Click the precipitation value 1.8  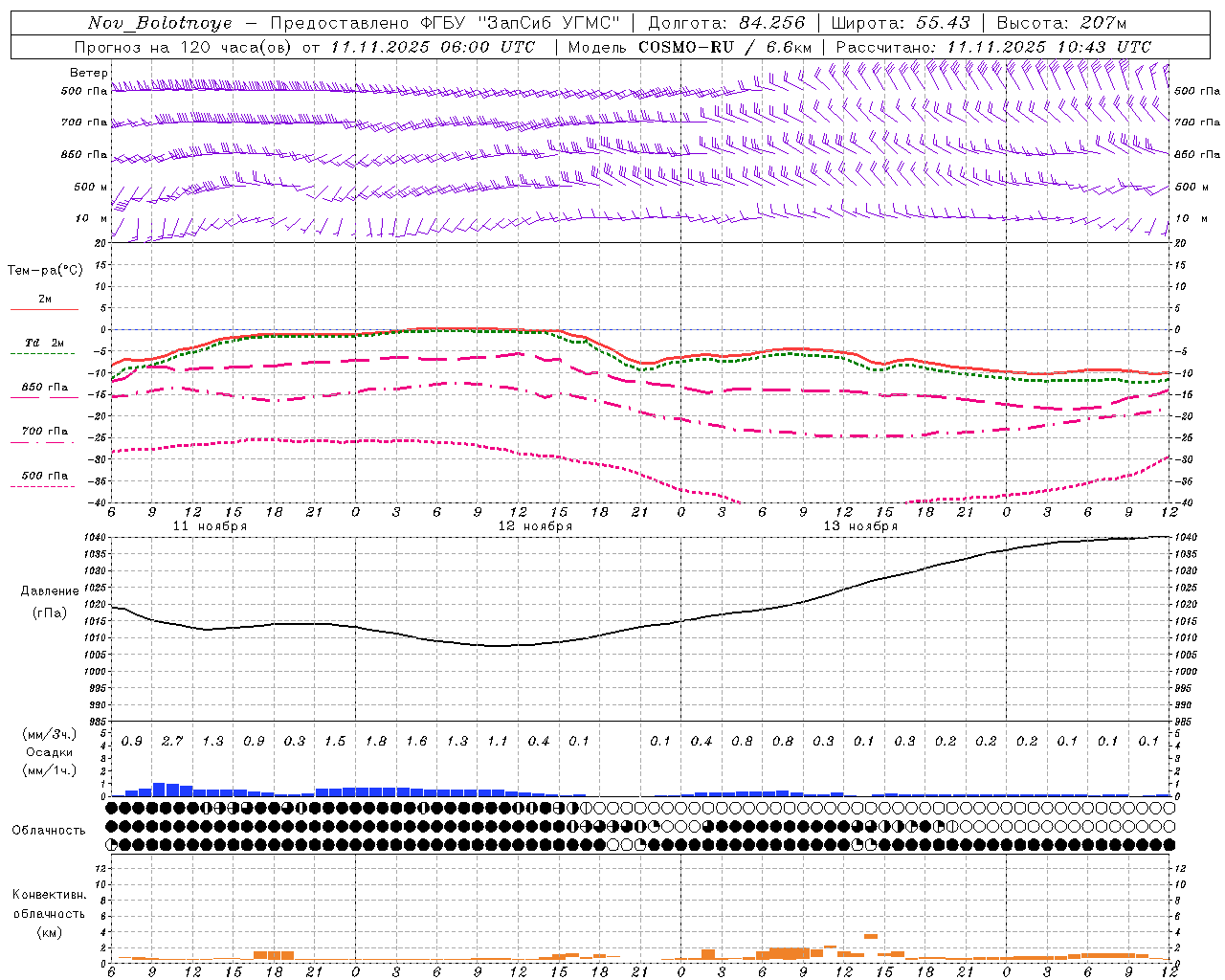(x=376, y=741)
